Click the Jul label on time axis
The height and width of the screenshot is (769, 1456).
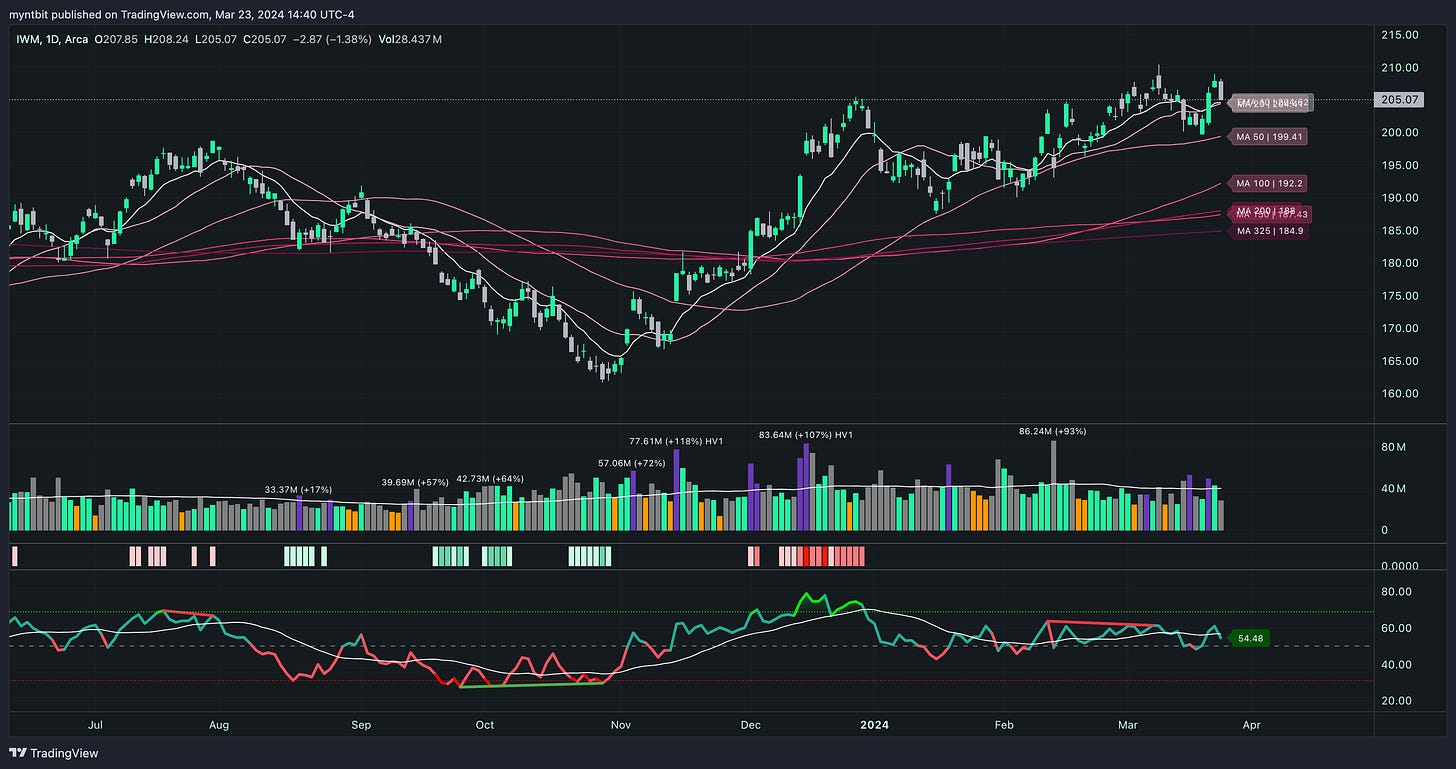[x=96, y=724]
